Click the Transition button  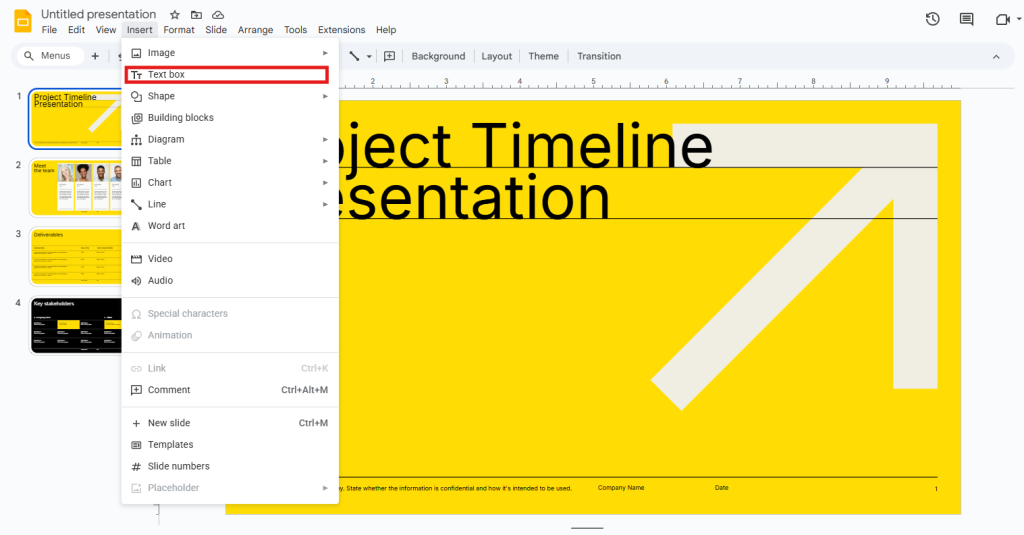pyautogui.click(x=599, y=56)
